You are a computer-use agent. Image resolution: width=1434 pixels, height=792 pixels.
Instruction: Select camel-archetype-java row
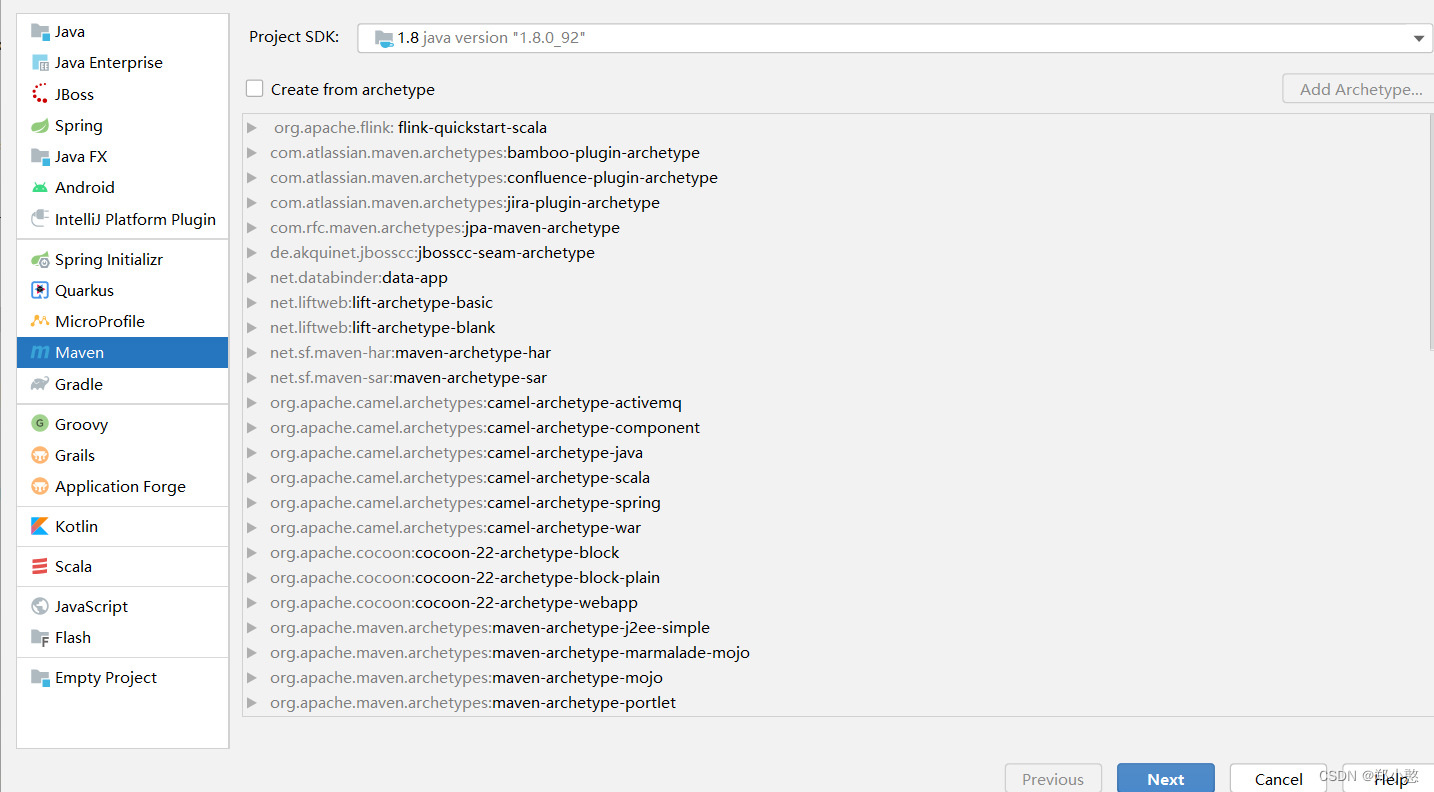[836, 452]
